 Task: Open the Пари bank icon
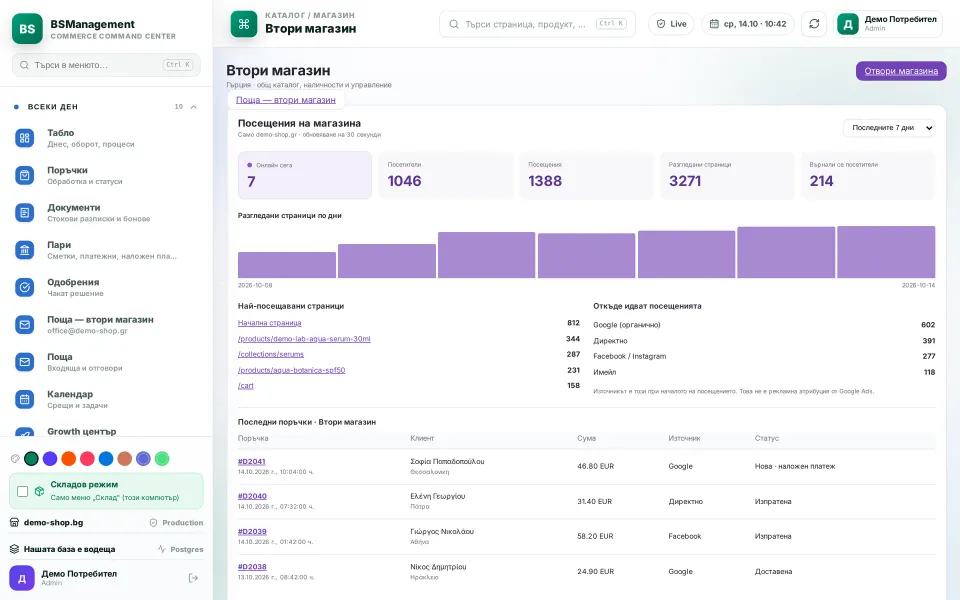click(24, 250)
